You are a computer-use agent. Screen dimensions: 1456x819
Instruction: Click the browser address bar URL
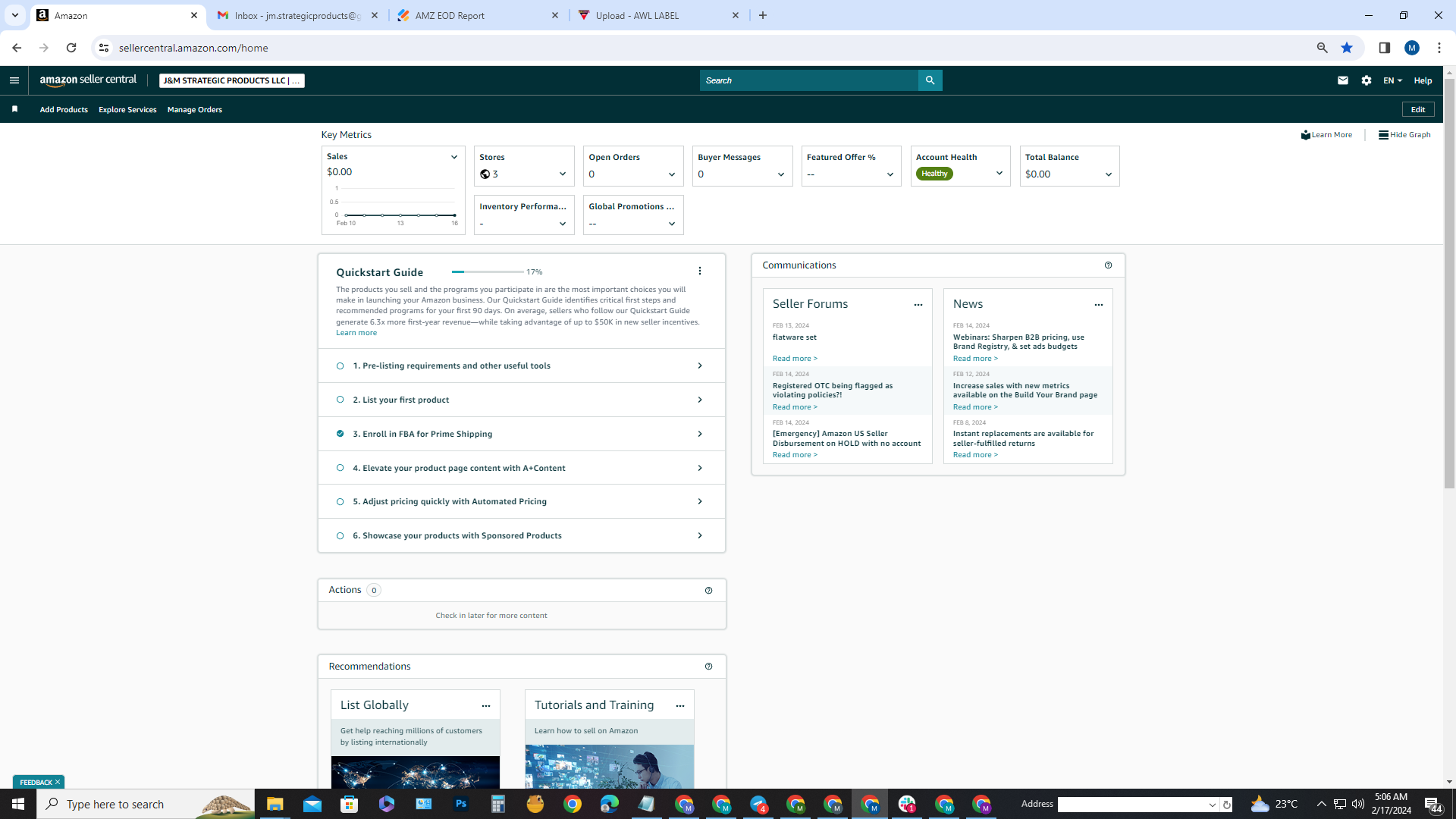pos(193,48)
